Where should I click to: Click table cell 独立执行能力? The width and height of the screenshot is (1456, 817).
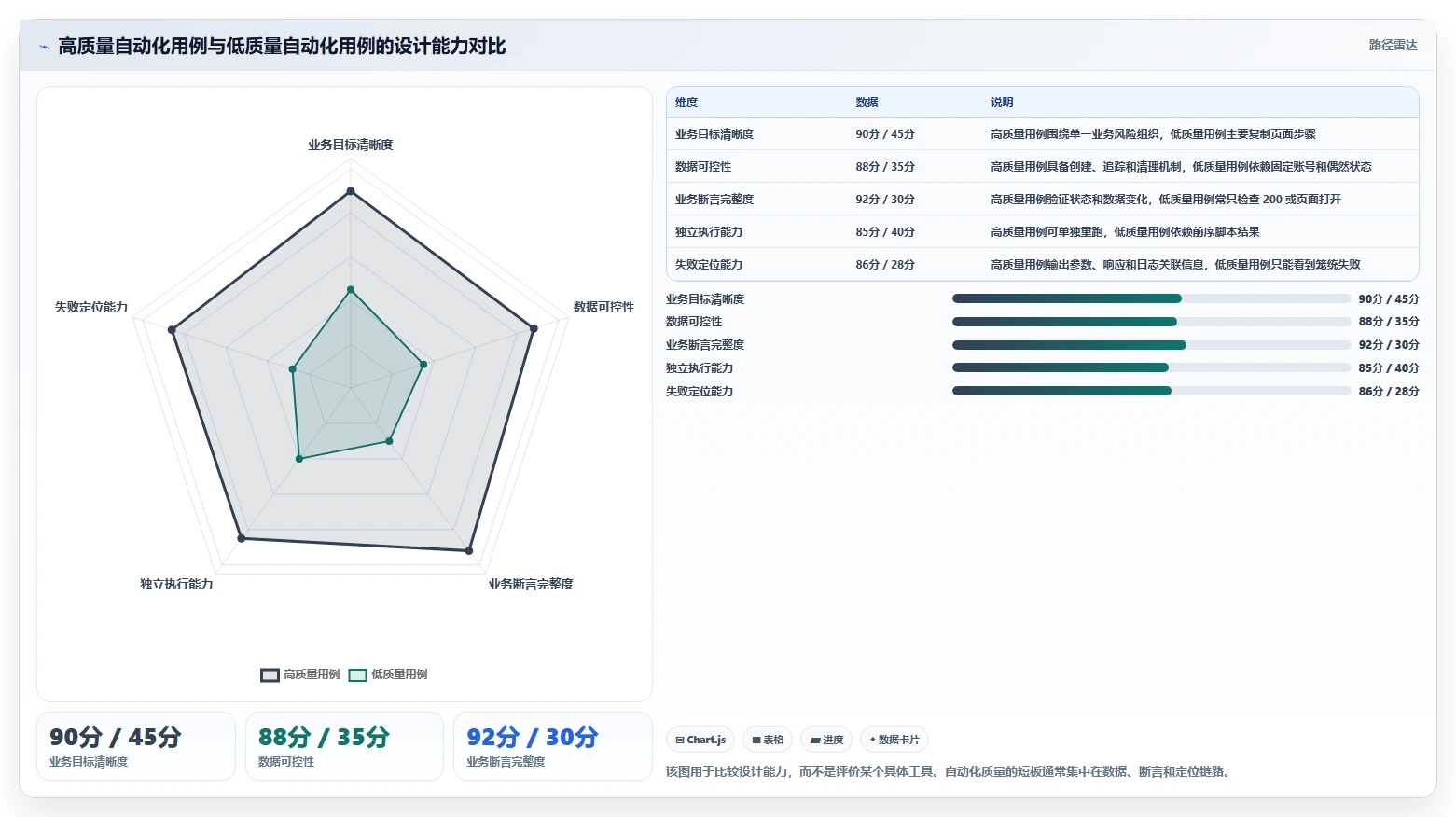tap(709, 232)
